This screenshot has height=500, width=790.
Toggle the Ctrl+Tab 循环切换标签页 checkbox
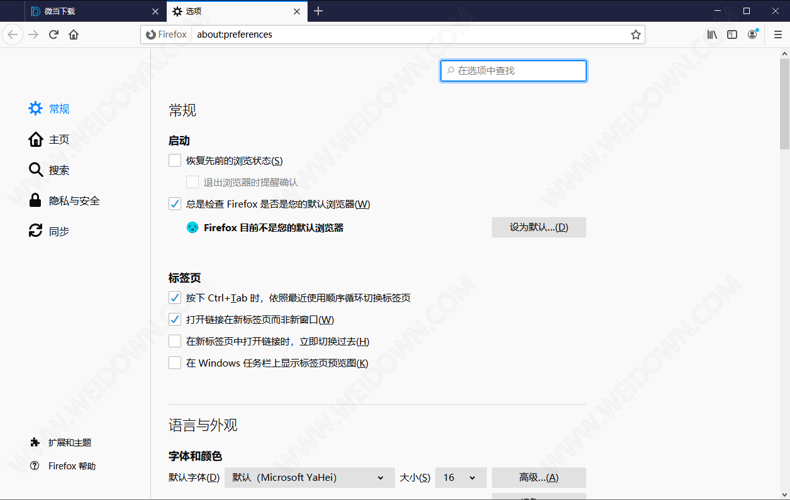(174, 297)
